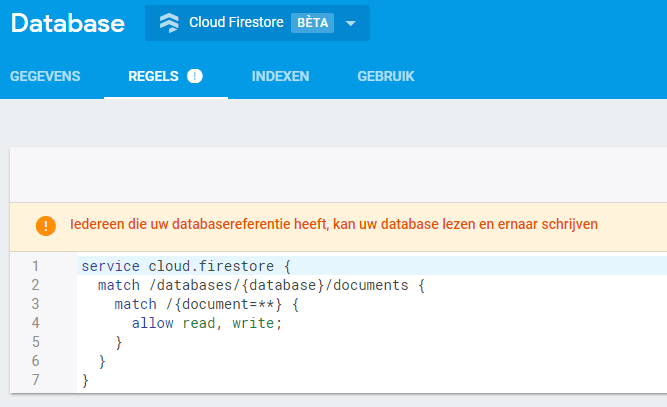Click the BÈTA badge
The height and width of the screenshot is (407, 667).
pos(311,23)
